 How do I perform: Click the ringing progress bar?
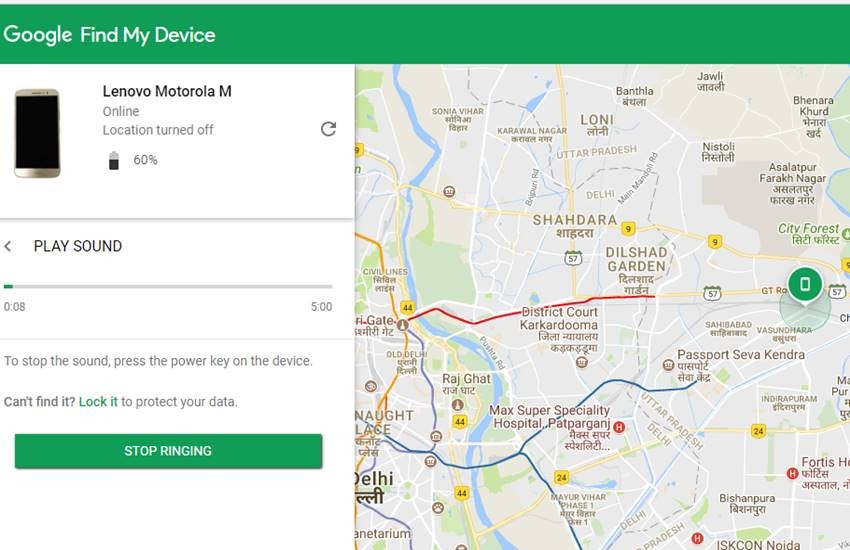click(x=168, y=287)
